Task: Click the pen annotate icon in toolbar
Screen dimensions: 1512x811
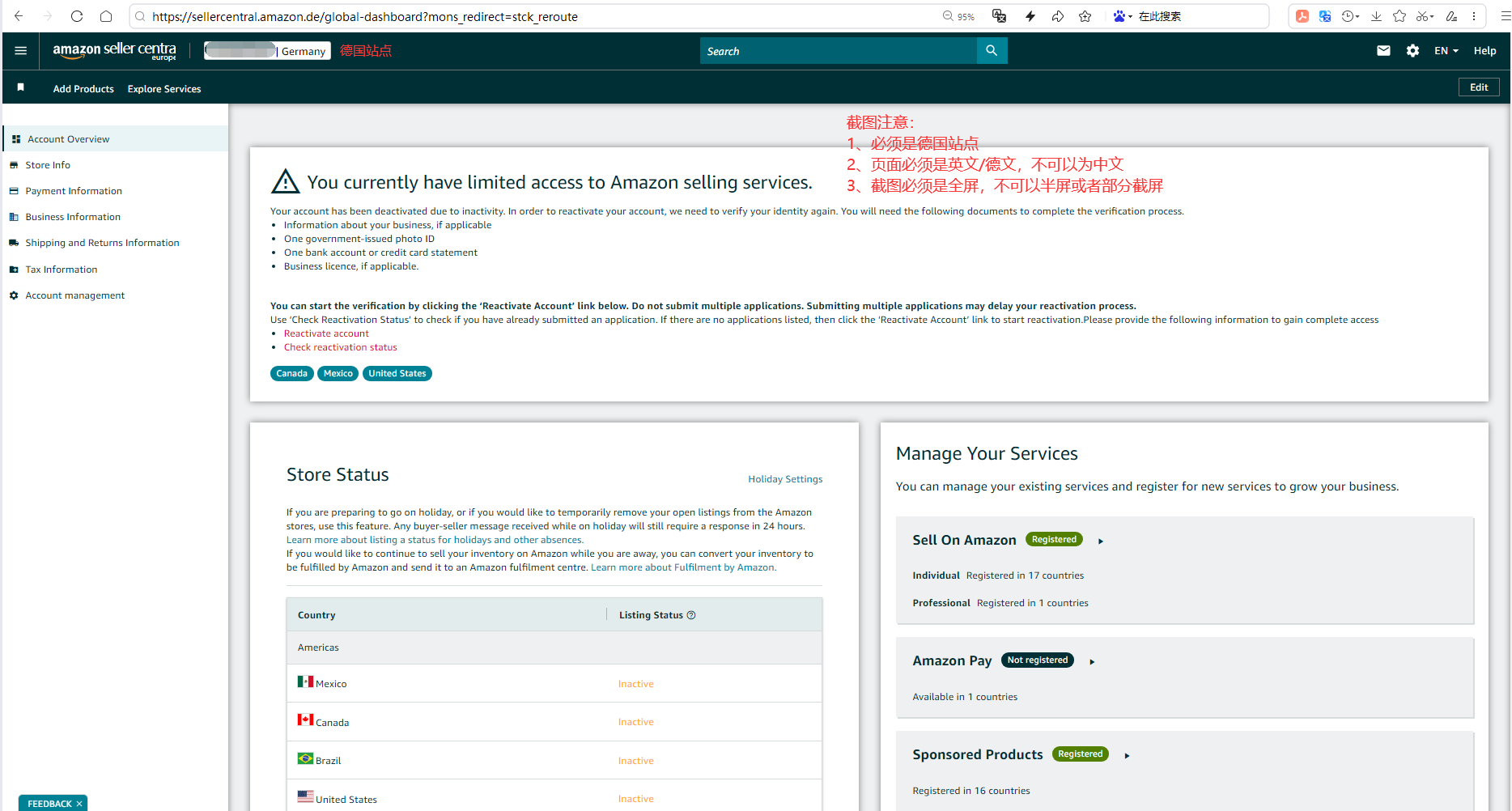Action: click(x=1452, y=16)
